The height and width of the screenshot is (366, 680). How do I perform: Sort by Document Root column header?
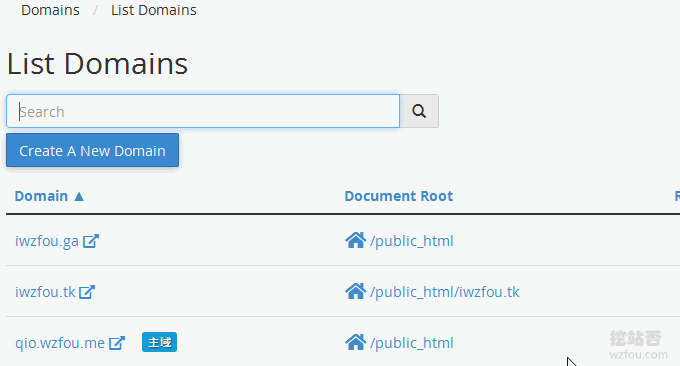click(x=399, y=196)
